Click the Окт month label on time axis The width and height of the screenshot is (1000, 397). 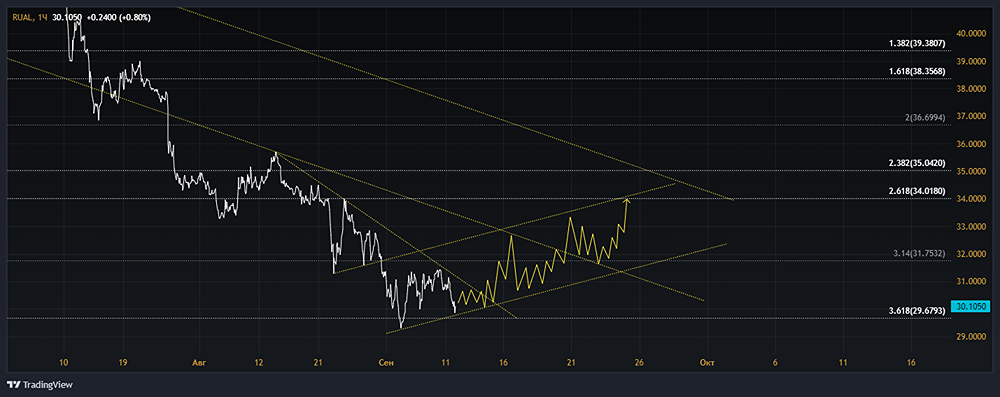706,363
